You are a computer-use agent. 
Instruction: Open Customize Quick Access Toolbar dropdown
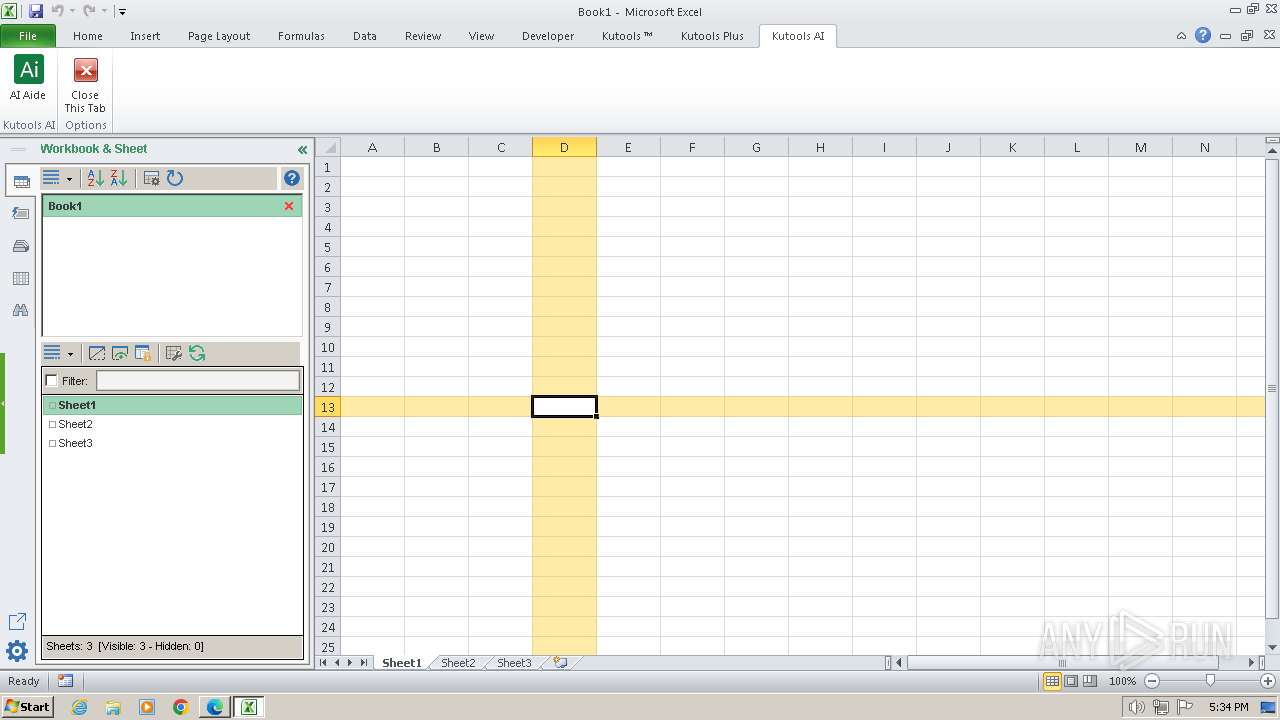(x=122, y=12)
